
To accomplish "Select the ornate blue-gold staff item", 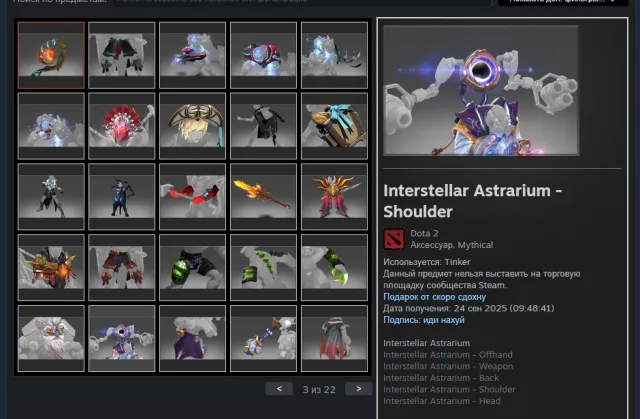I will coord(263,338).
